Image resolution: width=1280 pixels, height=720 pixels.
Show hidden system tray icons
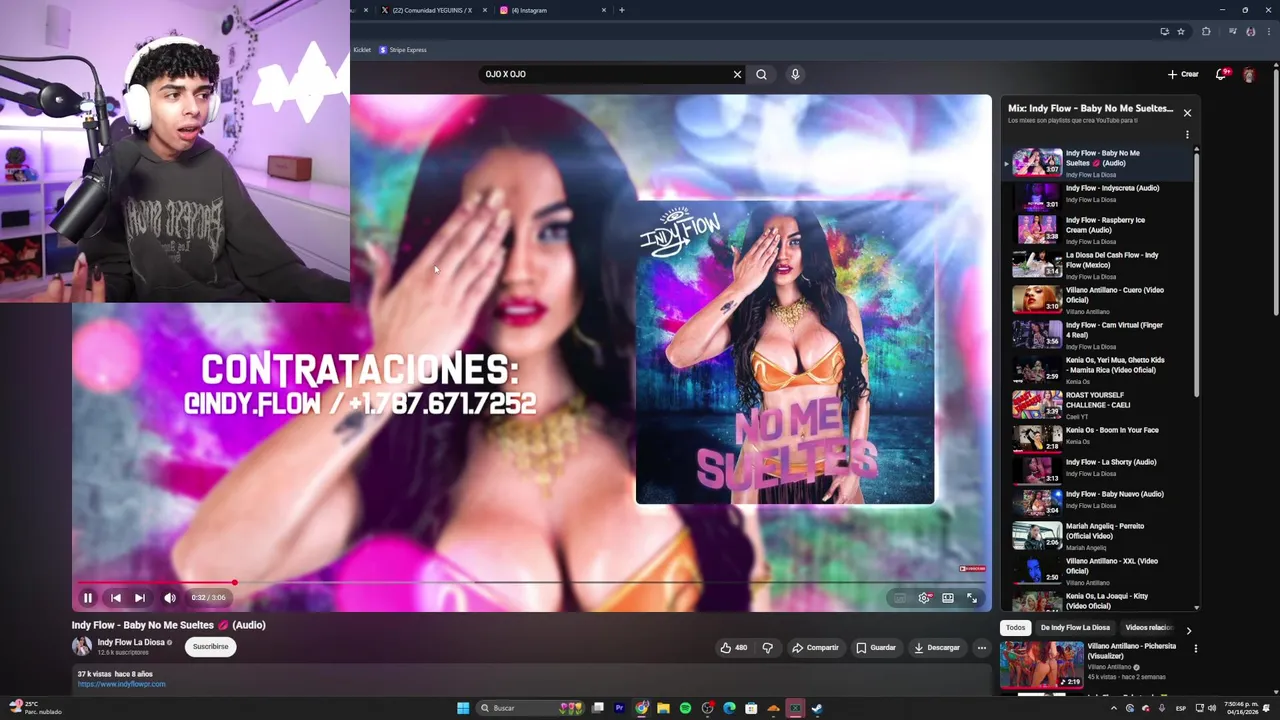click(1114, 708)
